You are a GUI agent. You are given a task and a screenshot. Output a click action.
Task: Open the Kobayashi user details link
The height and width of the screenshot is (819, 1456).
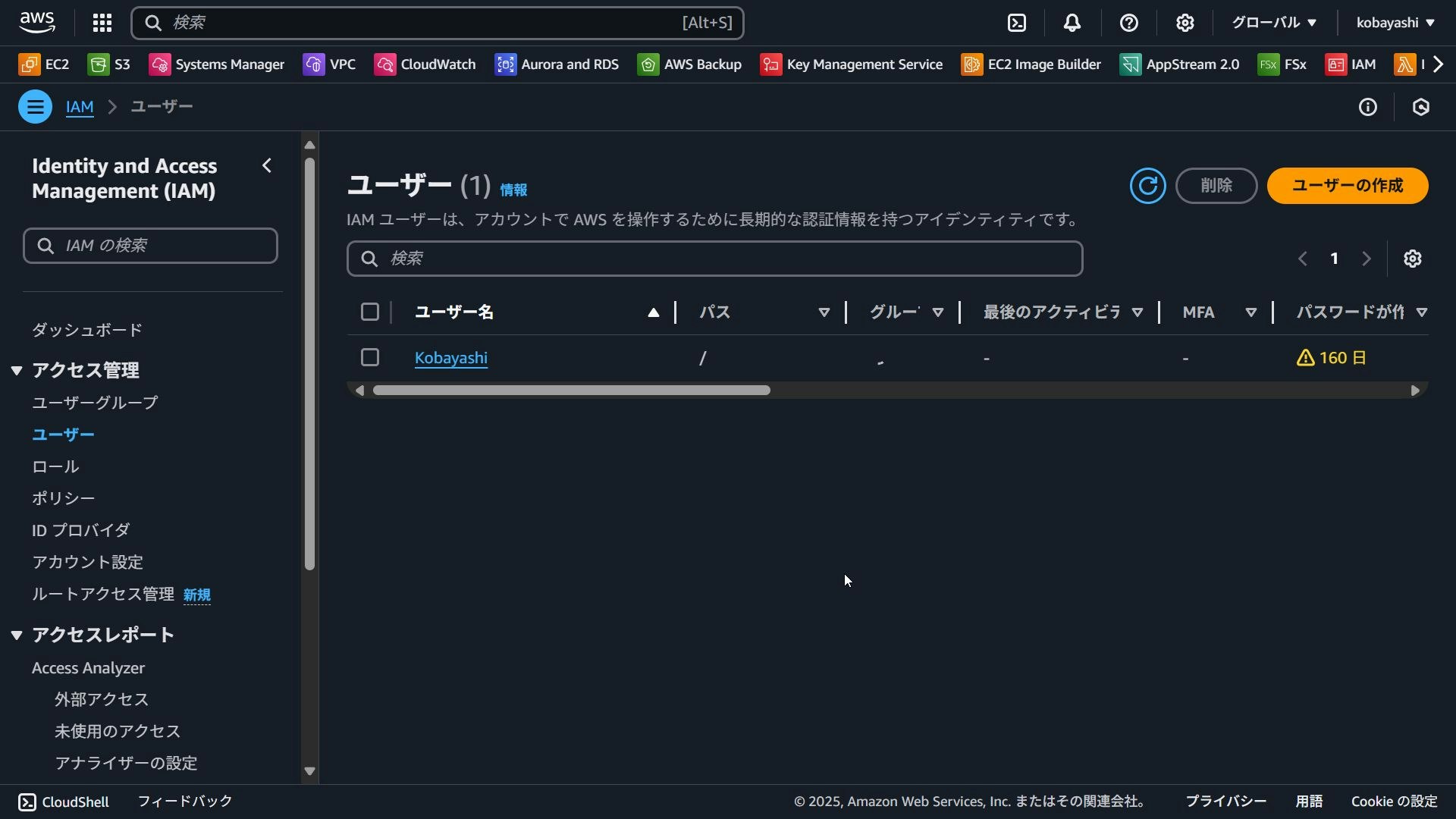[x=451, y=358]
